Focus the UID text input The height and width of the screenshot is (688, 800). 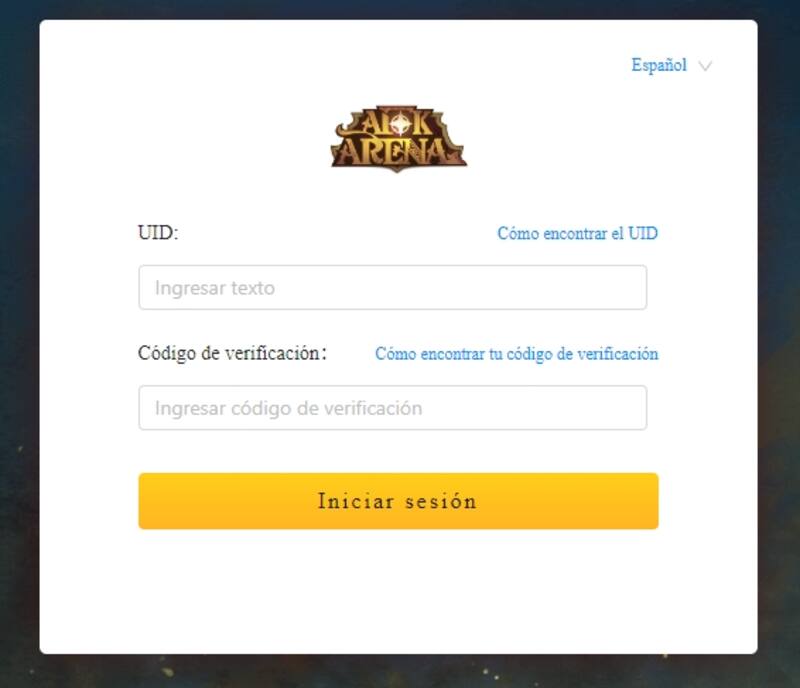coord(393,287)
